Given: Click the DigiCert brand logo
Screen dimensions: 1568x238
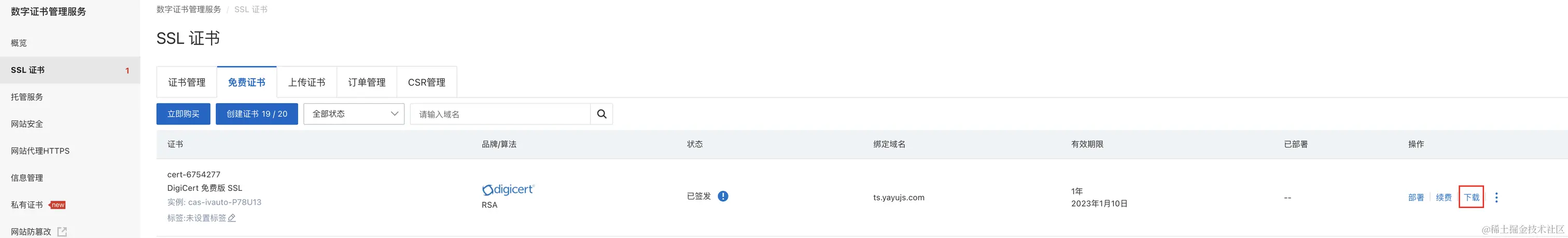Looking at the screenshot, I should (x=508, y=190).
